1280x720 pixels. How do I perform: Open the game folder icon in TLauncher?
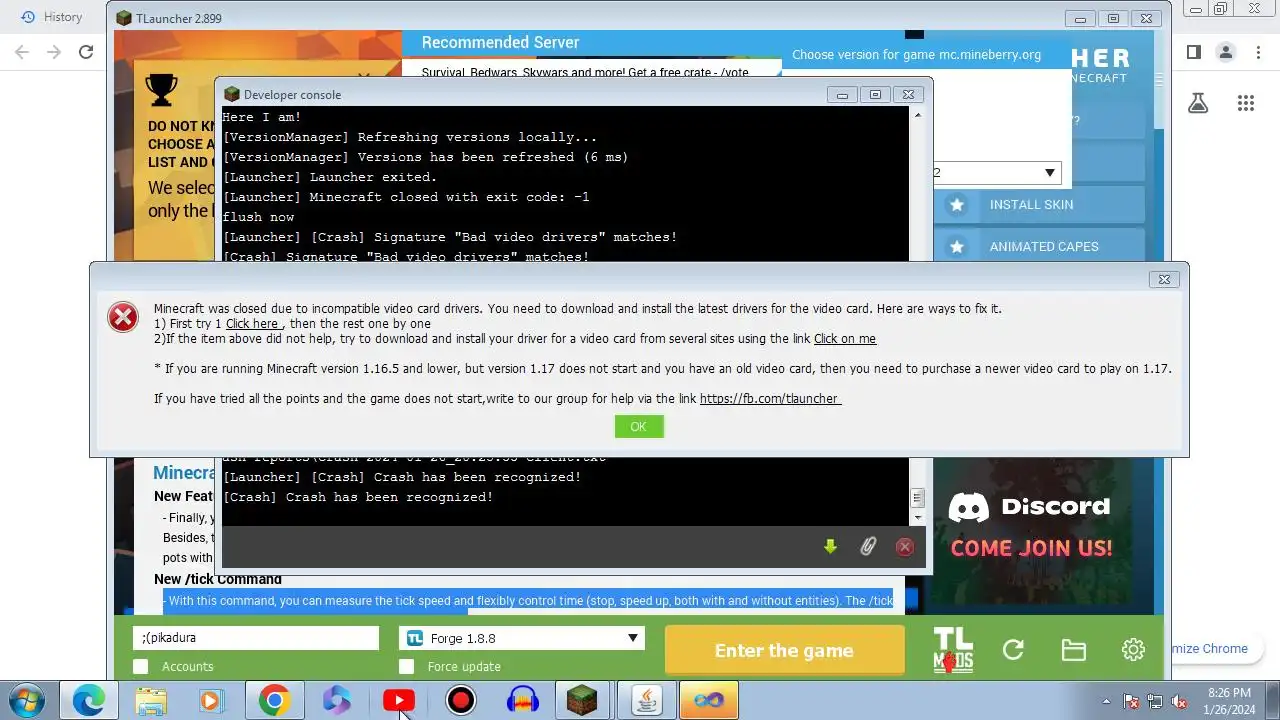click(1073, 650)
